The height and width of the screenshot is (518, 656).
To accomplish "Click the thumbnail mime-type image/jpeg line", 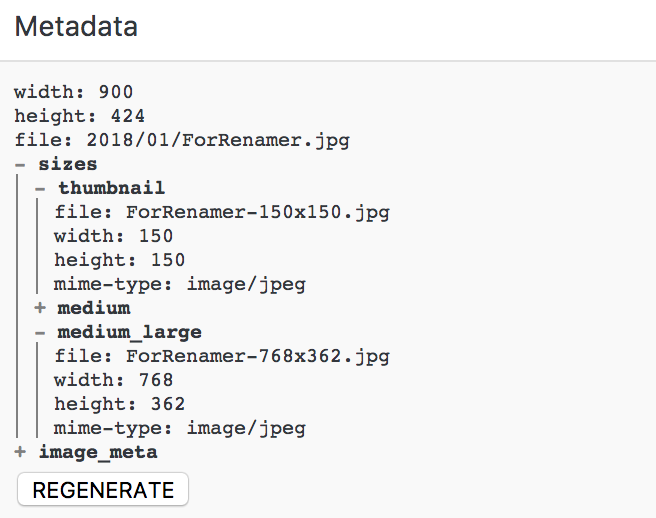I will click(x=180, y=285).
